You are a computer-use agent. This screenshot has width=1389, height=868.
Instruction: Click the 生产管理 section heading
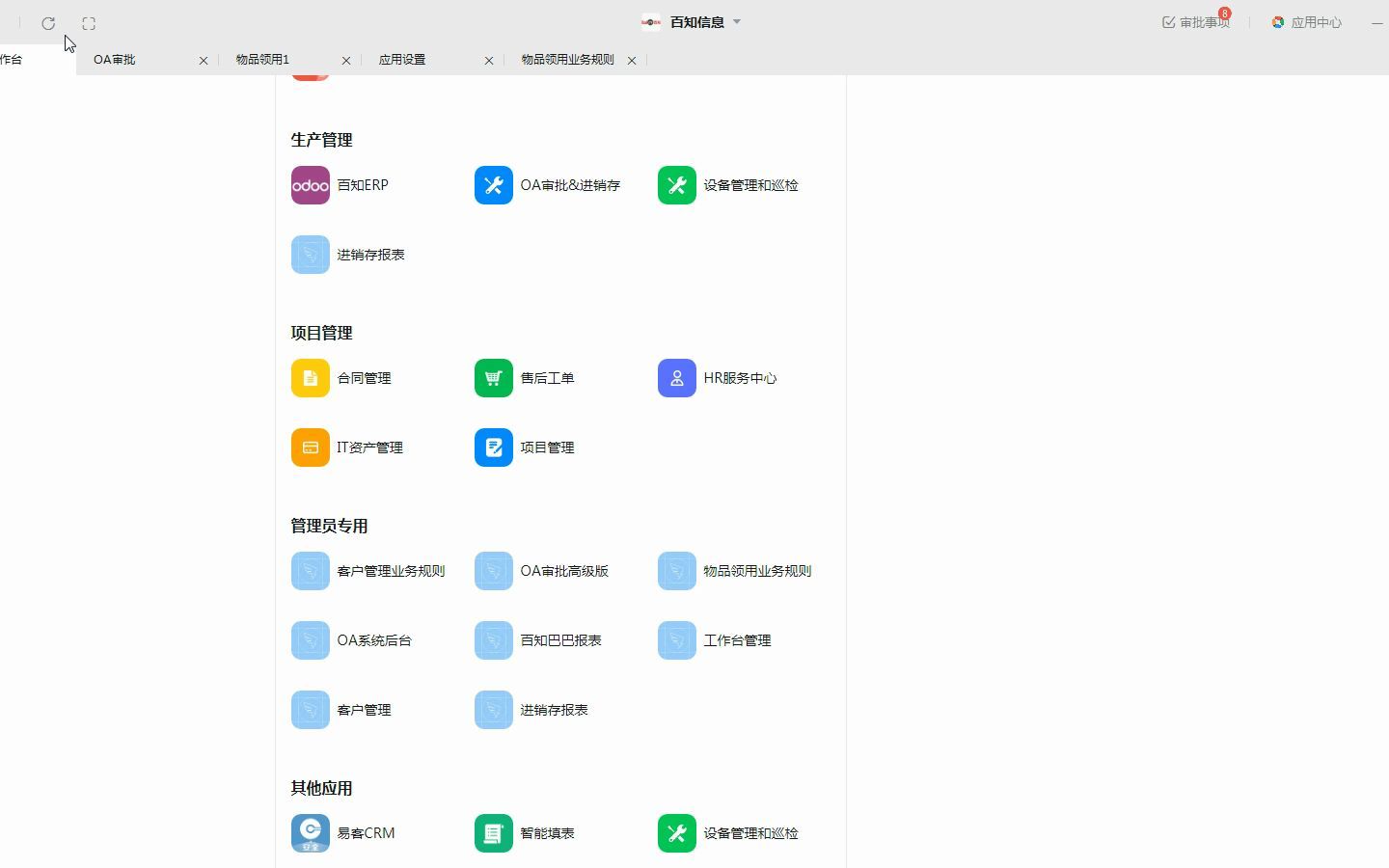click(322, 140)
